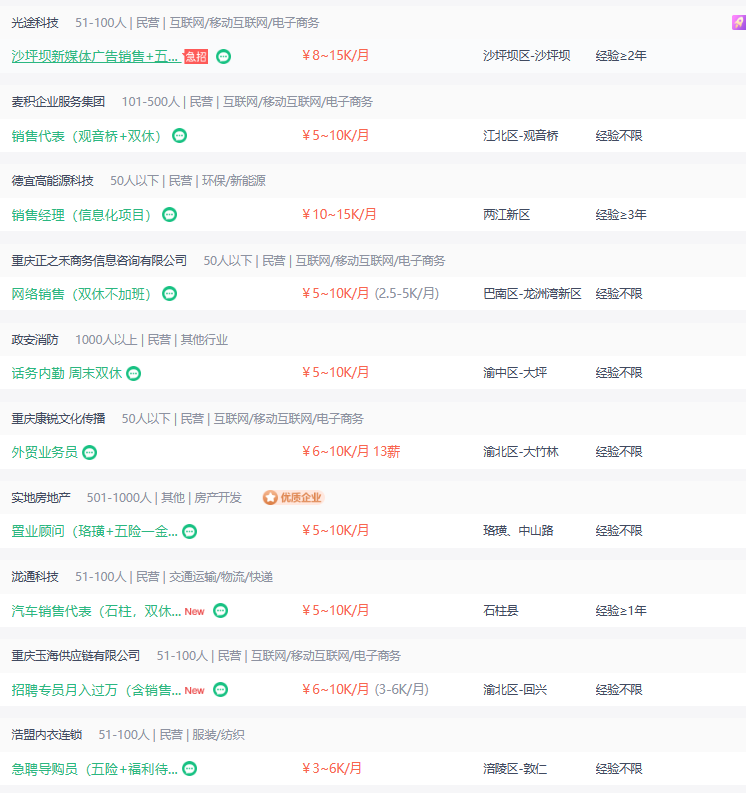Click requirement 经验≥1年

[621, 610]
